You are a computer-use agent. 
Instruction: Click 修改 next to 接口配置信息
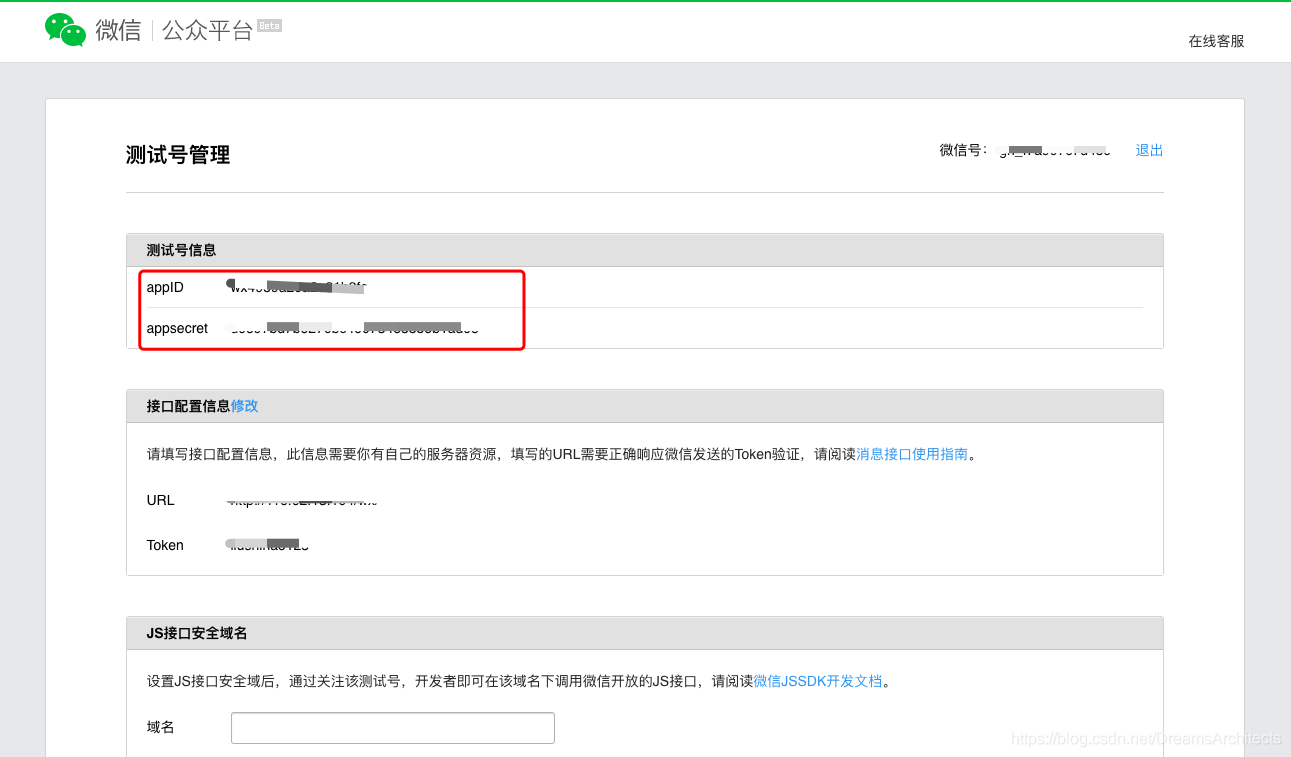click(x=245, y=405)
